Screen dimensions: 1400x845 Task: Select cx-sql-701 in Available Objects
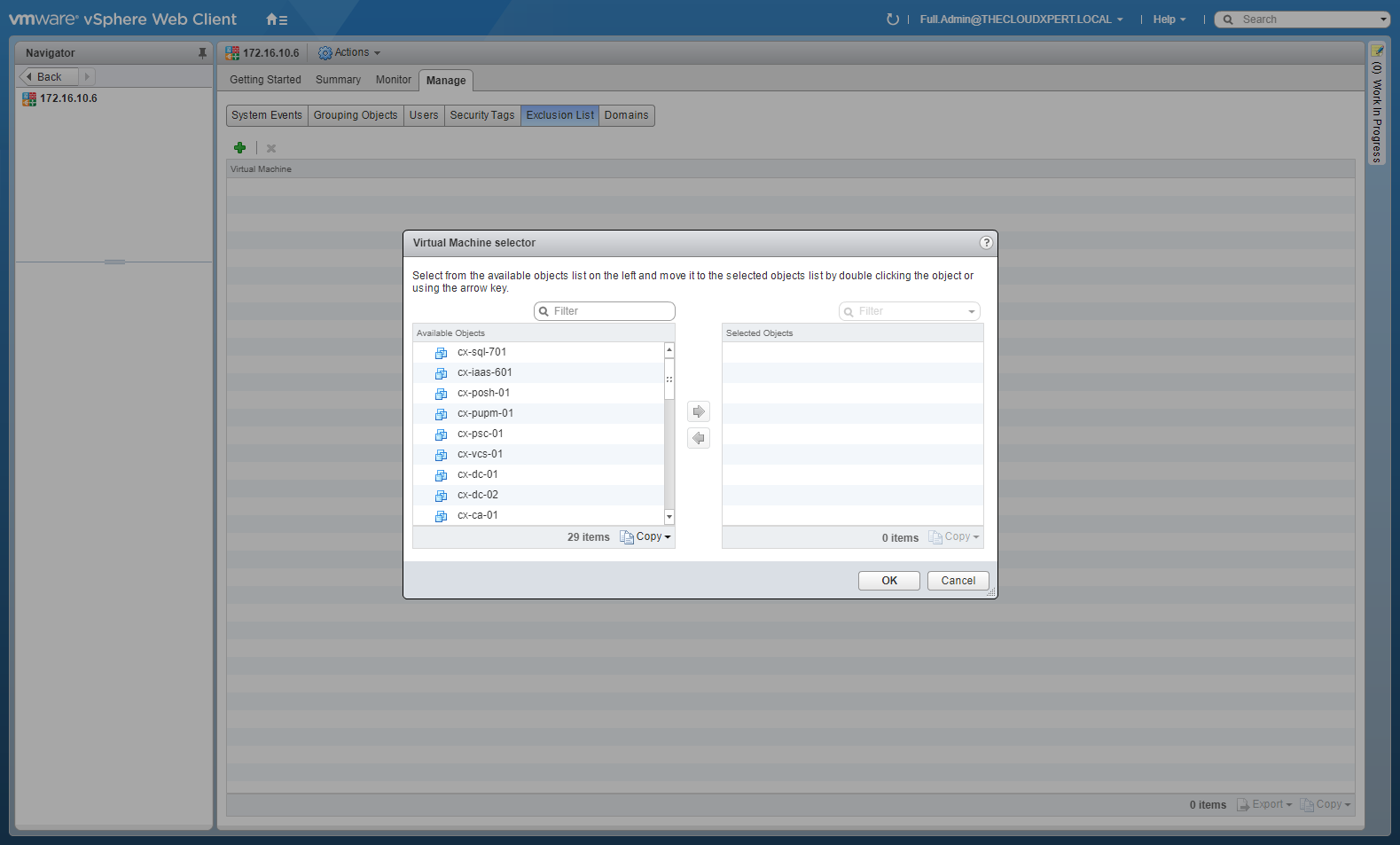(x=481, y=352)
